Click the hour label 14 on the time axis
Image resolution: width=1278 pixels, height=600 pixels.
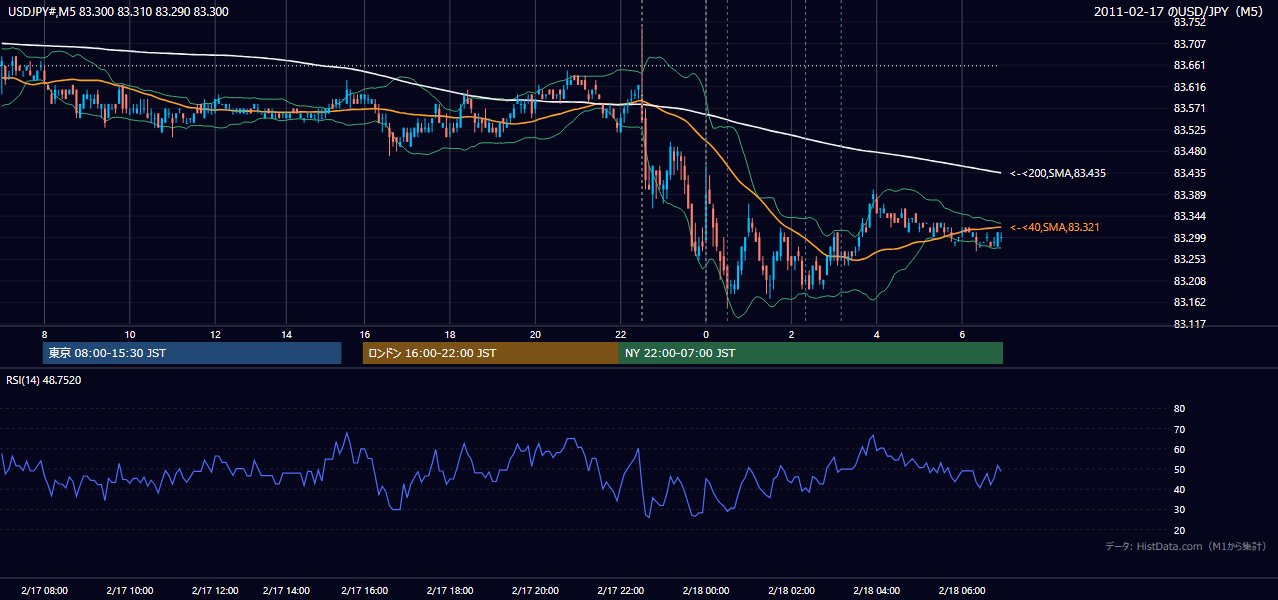(286, 334)
